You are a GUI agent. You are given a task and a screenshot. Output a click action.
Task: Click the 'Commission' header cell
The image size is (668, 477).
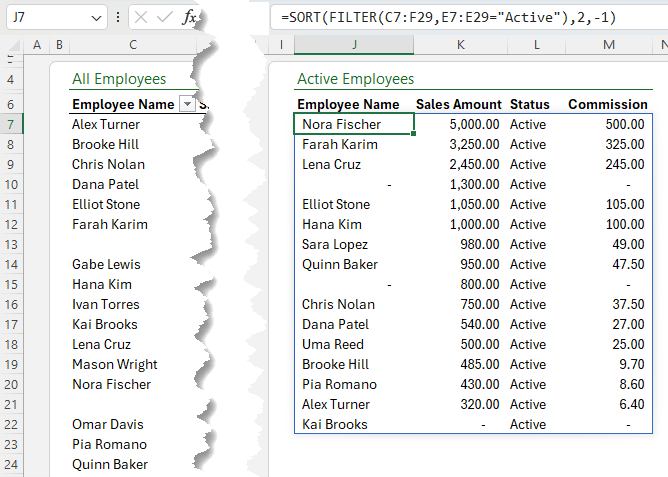(x=608, y=104)
